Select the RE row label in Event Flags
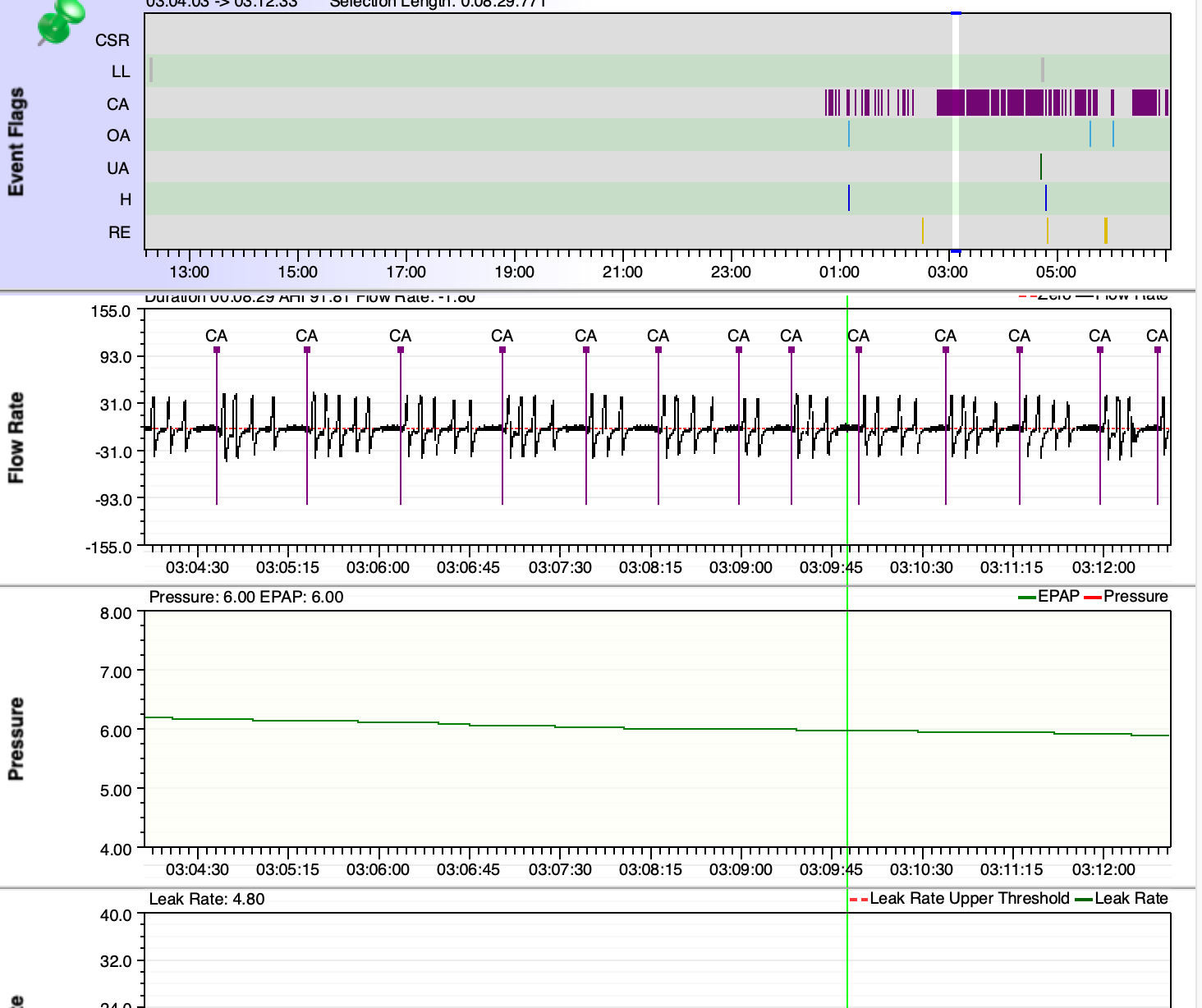This screenshot has width=1202, height=1008. [120, 232]
